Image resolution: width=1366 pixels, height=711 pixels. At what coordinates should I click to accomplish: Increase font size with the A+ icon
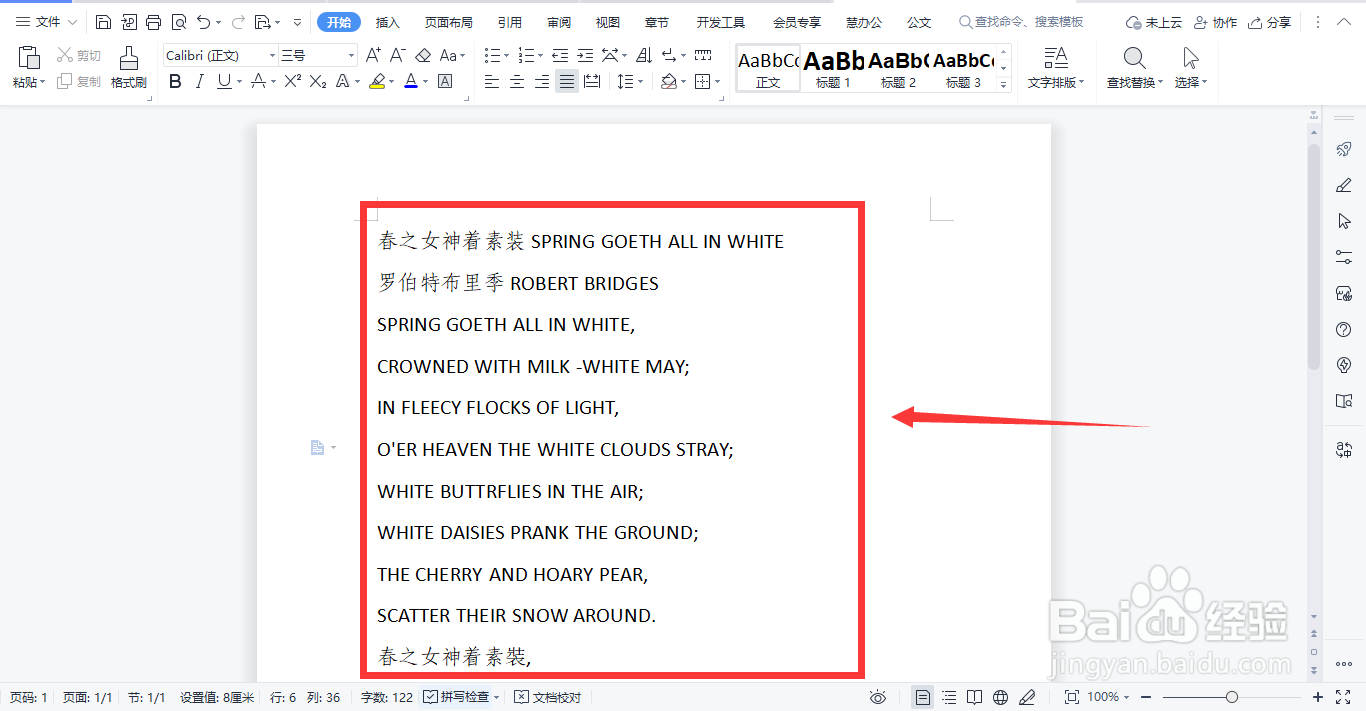tap(373, 55)
